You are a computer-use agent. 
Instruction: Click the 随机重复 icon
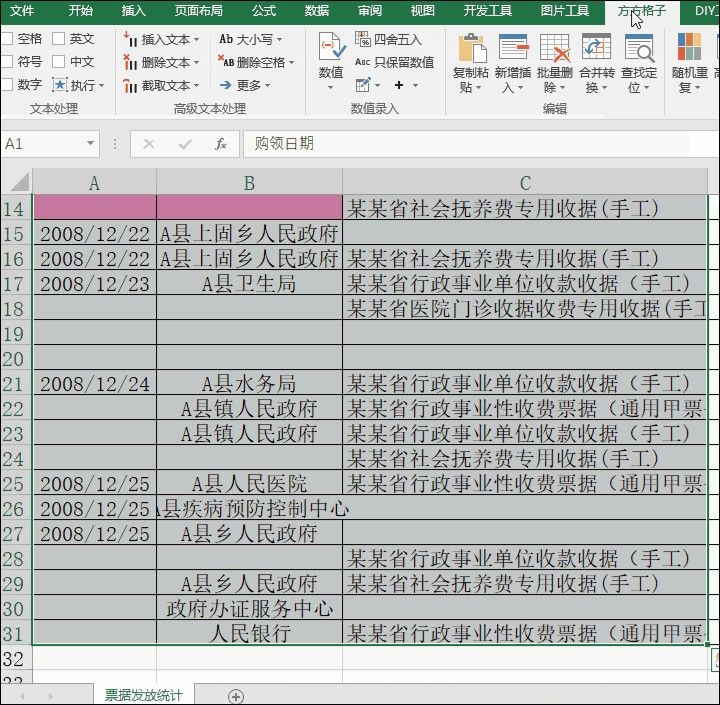pyautogui.click(x=689, y=47)
